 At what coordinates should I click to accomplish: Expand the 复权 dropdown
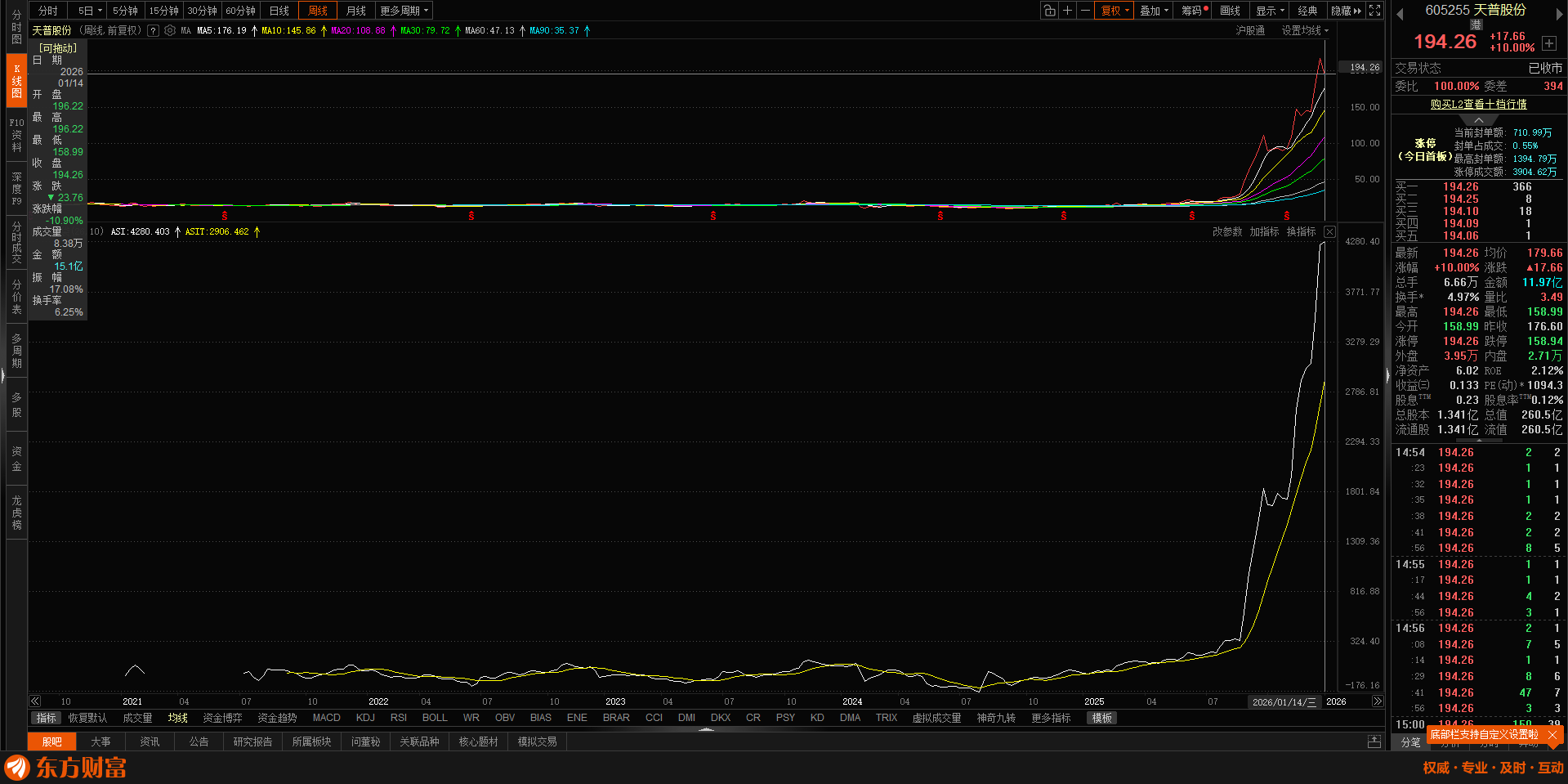[x=1115, y=11]
